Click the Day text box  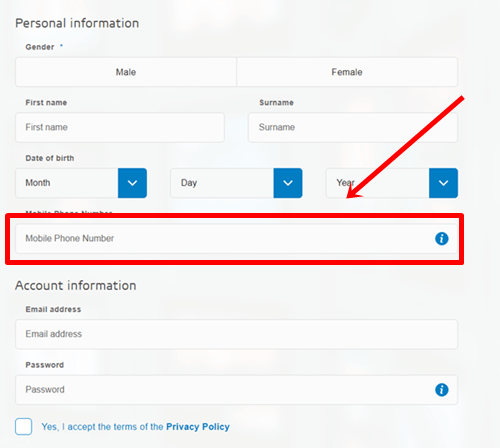pos(222,183)
